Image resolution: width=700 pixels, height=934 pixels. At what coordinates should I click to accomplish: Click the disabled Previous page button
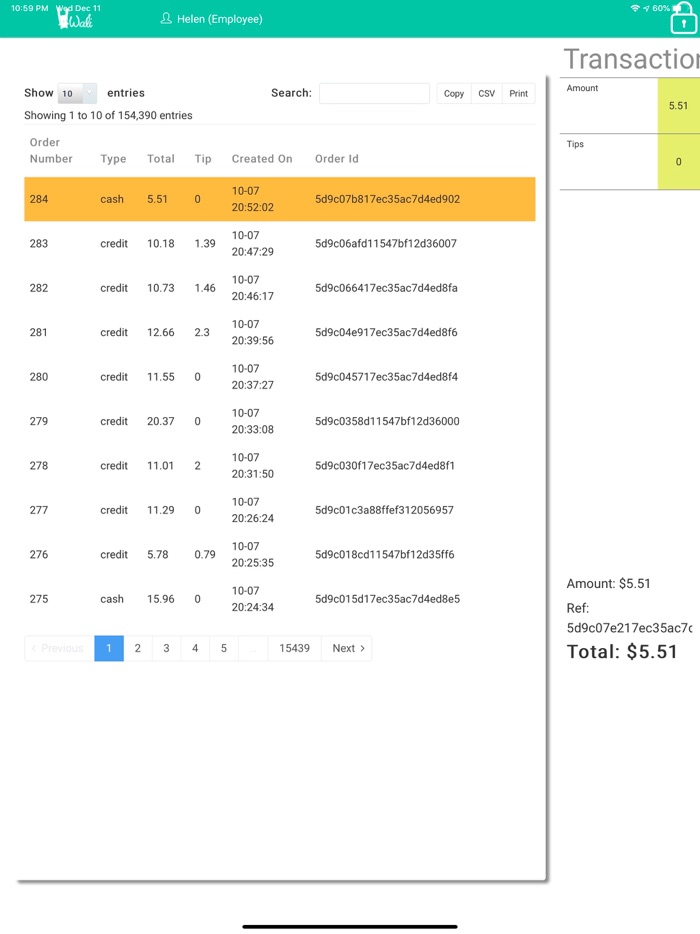(x=59, y=648)
